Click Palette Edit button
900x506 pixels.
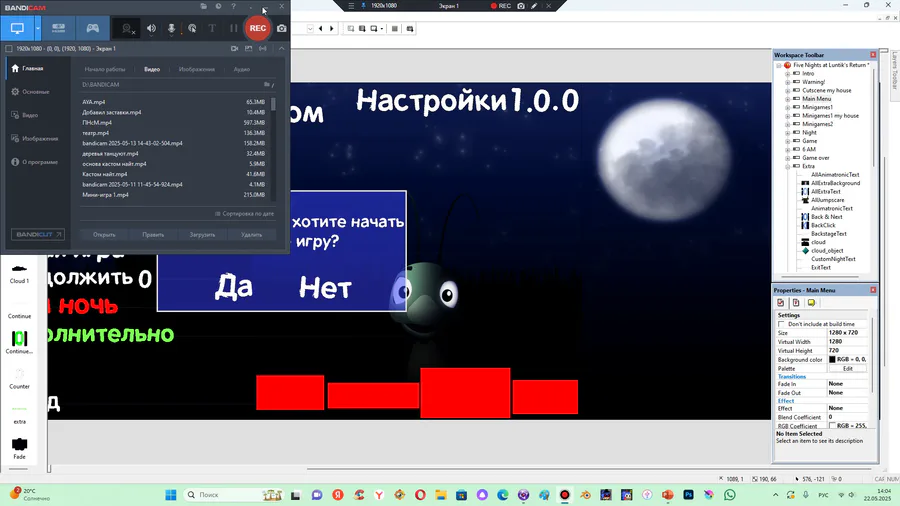pos(848,368)
